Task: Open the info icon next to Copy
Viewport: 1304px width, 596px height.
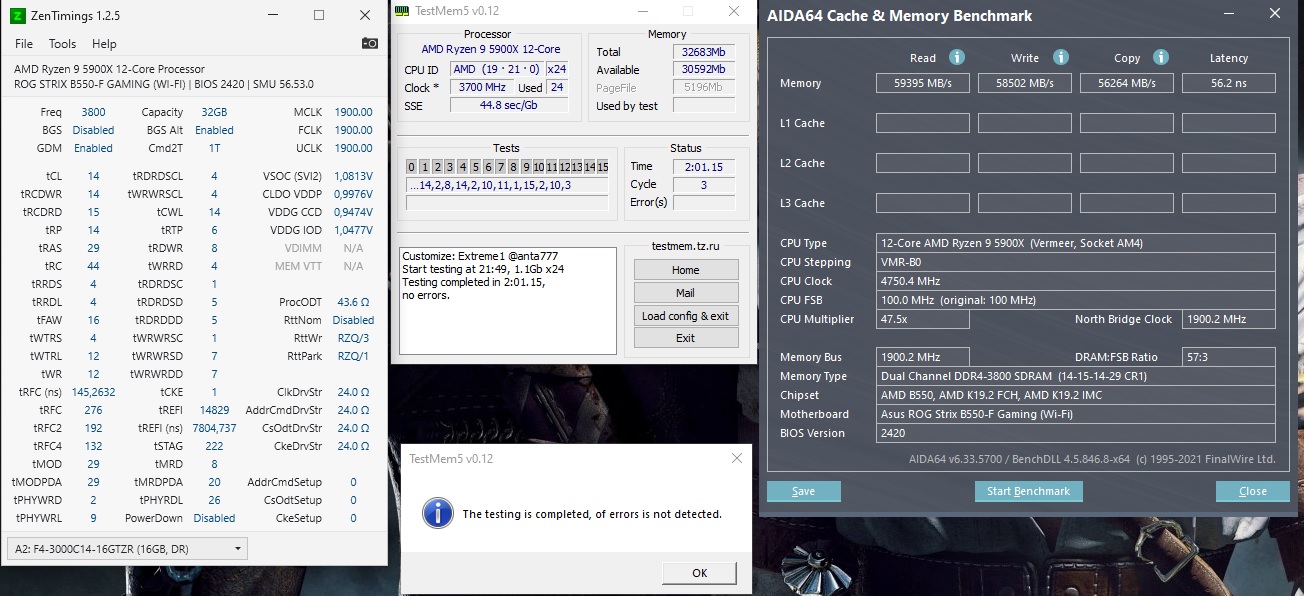Action: click(x=1161, y=58)
